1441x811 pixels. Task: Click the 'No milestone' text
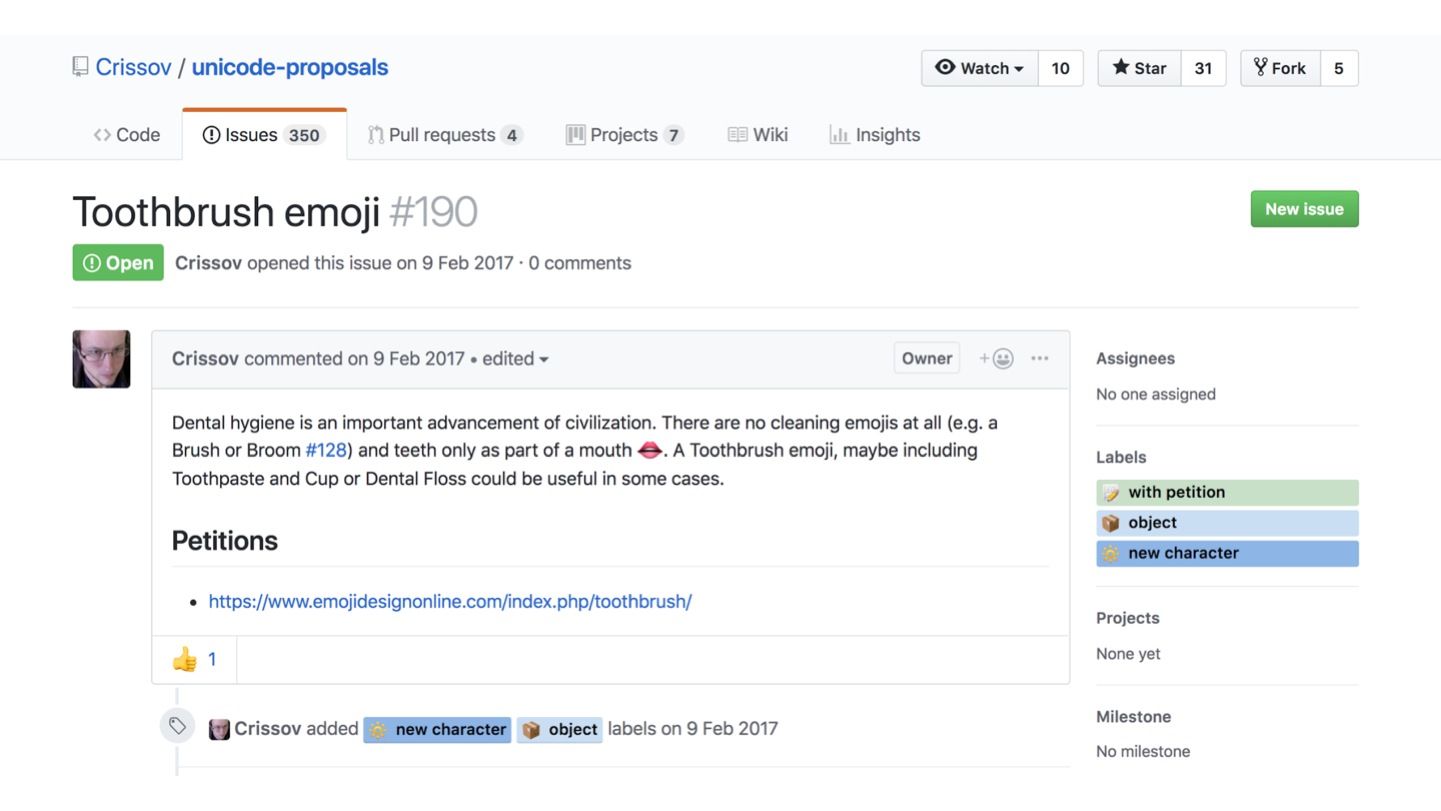1143,752
